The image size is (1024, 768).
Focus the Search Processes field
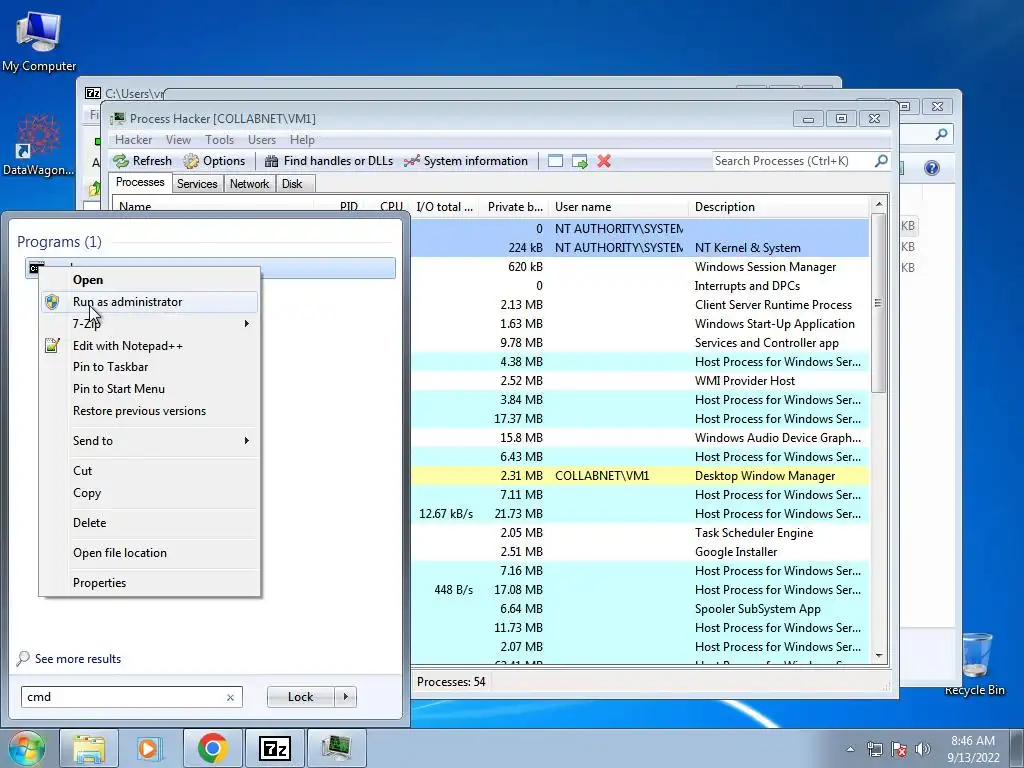(x=793, y=161)
